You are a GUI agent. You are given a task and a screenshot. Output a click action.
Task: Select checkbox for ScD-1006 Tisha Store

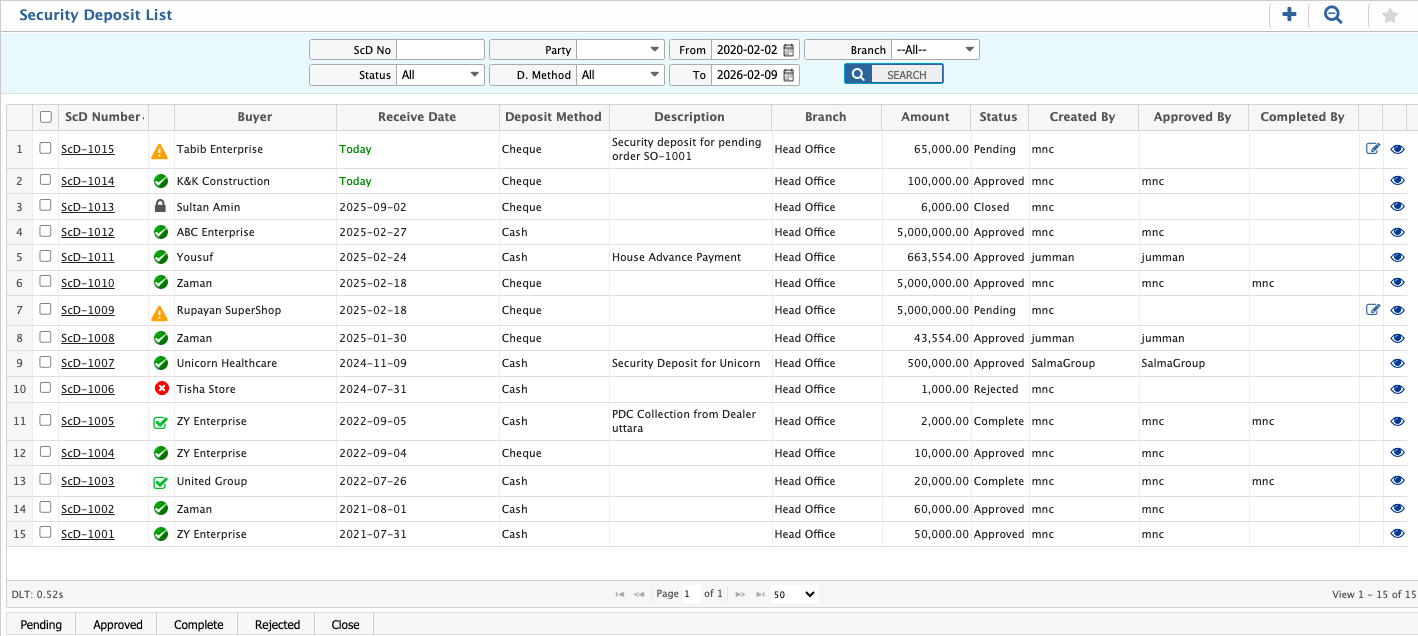pos(45,388)
